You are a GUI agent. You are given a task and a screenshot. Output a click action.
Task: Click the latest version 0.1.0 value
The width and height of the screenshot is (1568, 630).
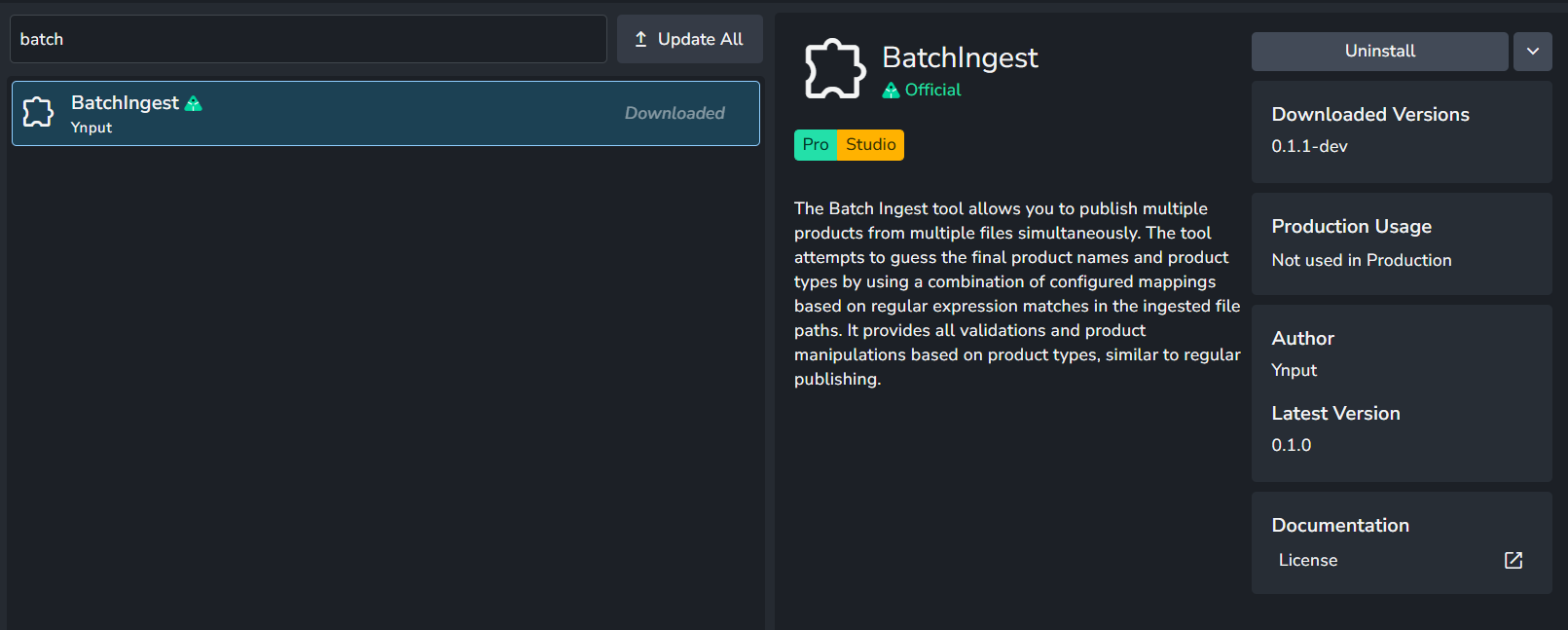1291,445
